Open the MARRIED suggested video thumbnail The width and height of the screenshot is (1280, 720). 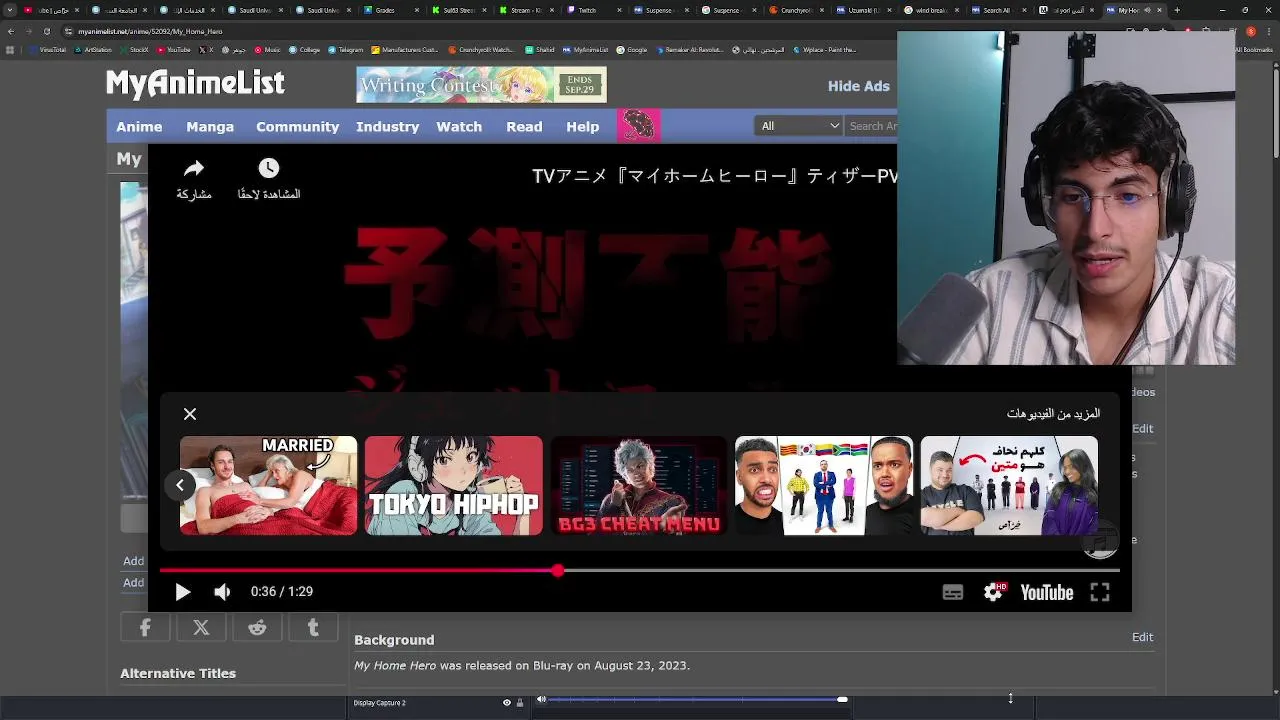pyautogui.click(x=268, y=485)
